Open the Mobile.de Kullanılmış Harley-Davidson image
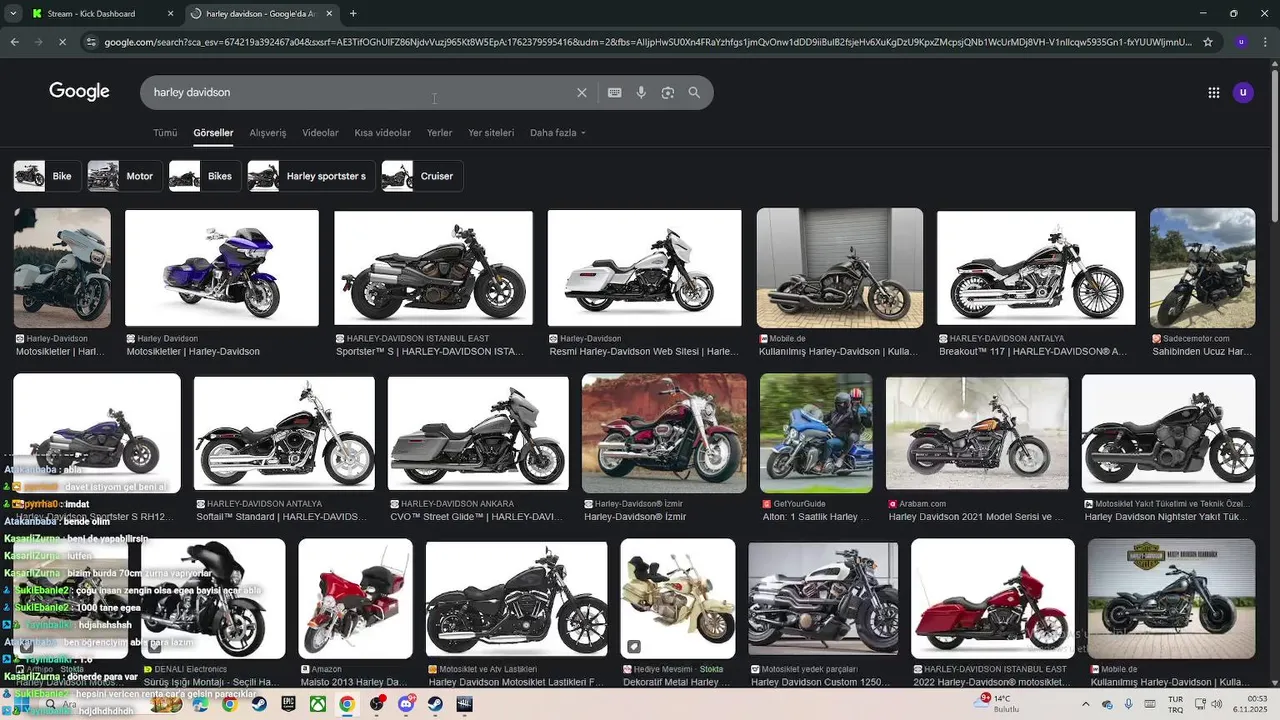 [840, 267]
